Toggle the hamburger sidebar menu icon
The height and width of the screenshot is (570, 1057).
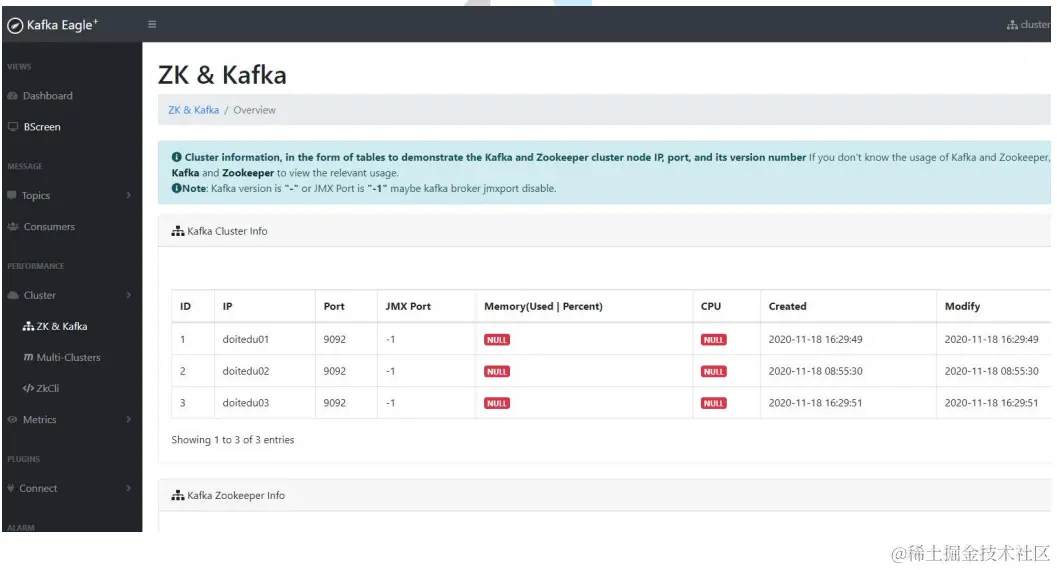[x=152, y=24]
